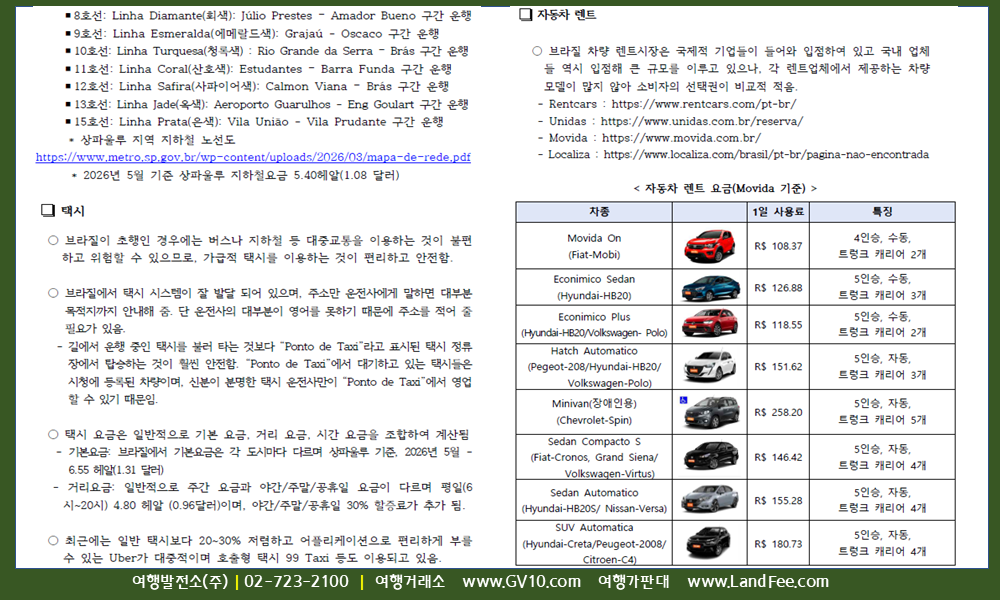The image size is (1000, 600).
Task: Click the 11호선 Linha Coral line entry
Action: pyautogui.click(x=259, y=68)
